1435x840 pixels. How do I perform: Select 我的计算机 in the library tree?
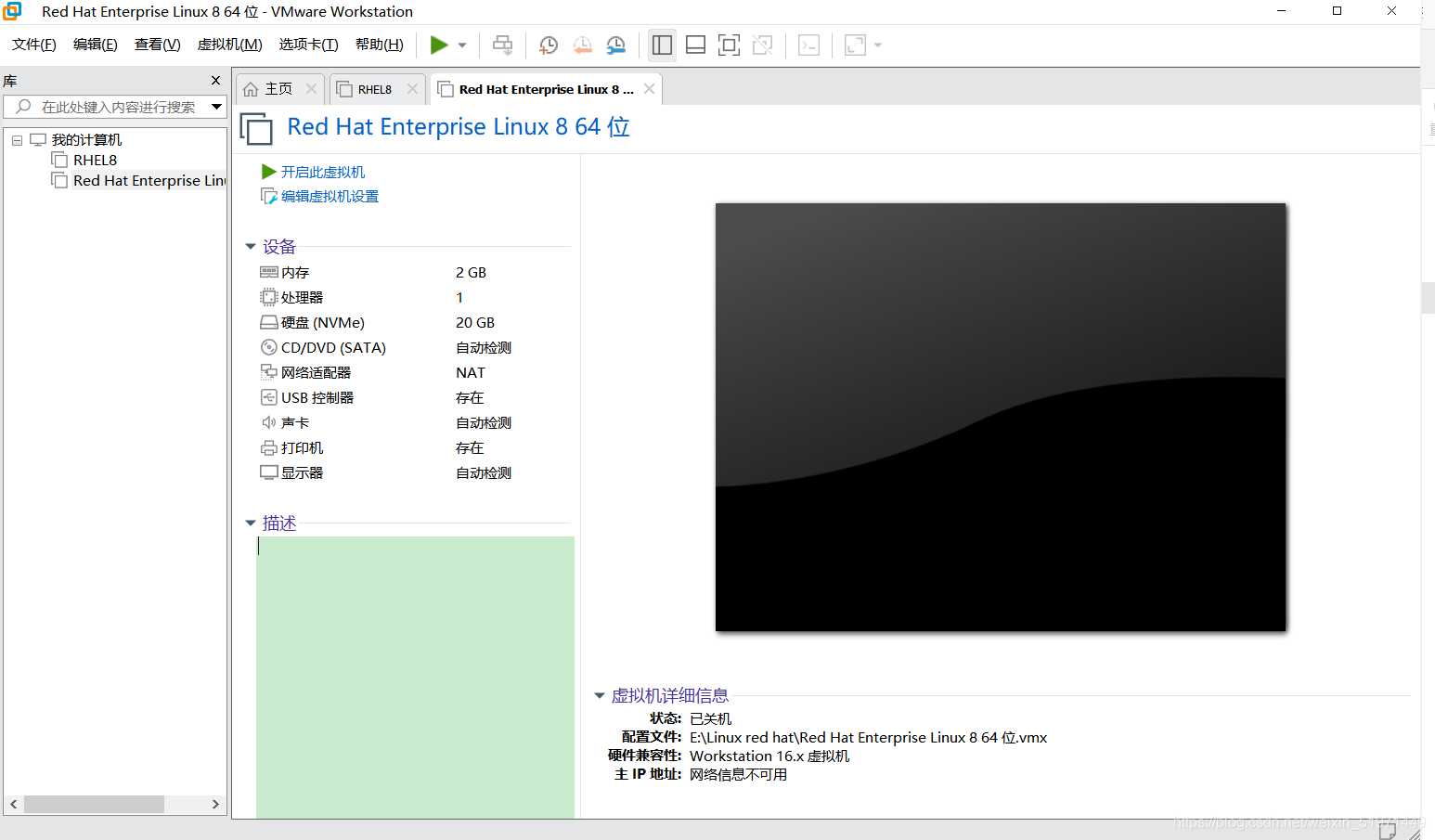86,140
